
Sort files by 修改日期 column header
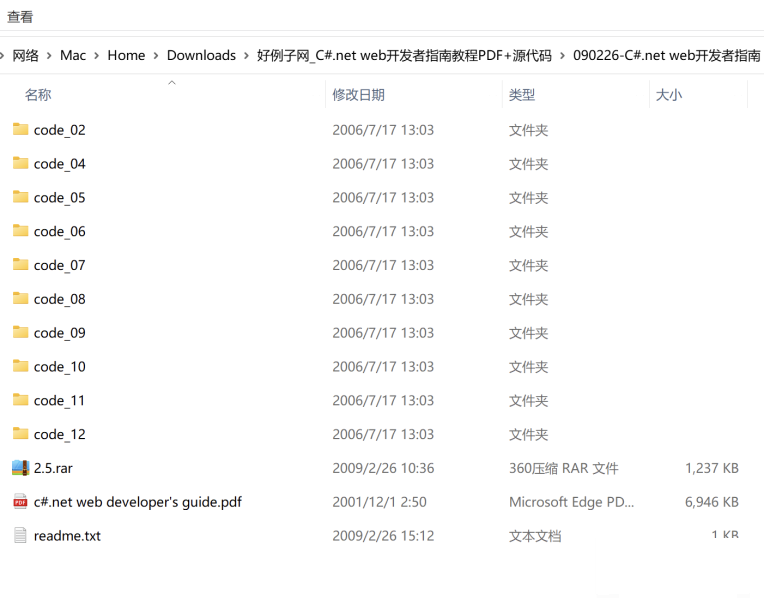pos(358,95)
